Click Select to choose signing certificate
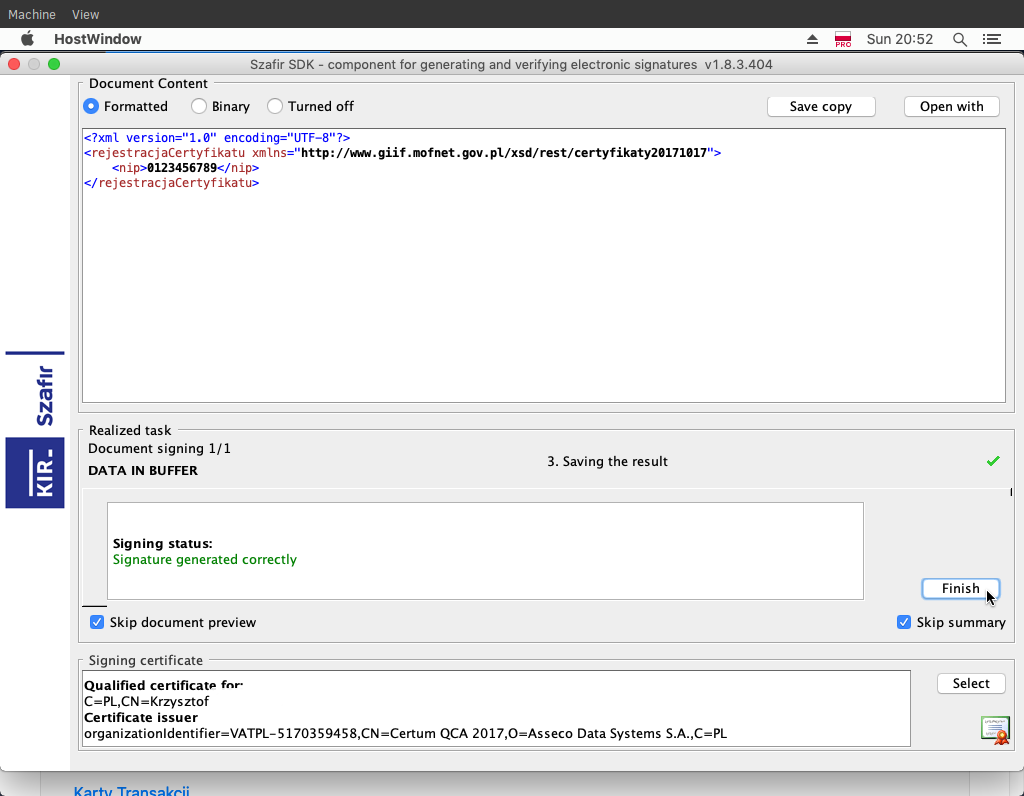1024x796 pixels. tap(970, 683)
